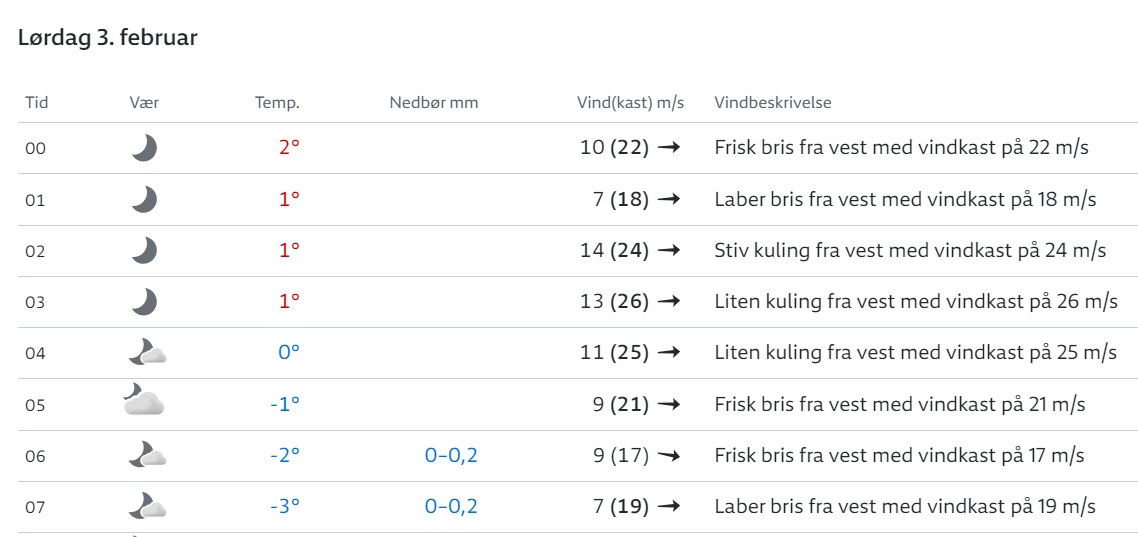Screen dimensions: 1138x537
Task: Click the wind direction arrow at 02
Action: click(669, 250)
